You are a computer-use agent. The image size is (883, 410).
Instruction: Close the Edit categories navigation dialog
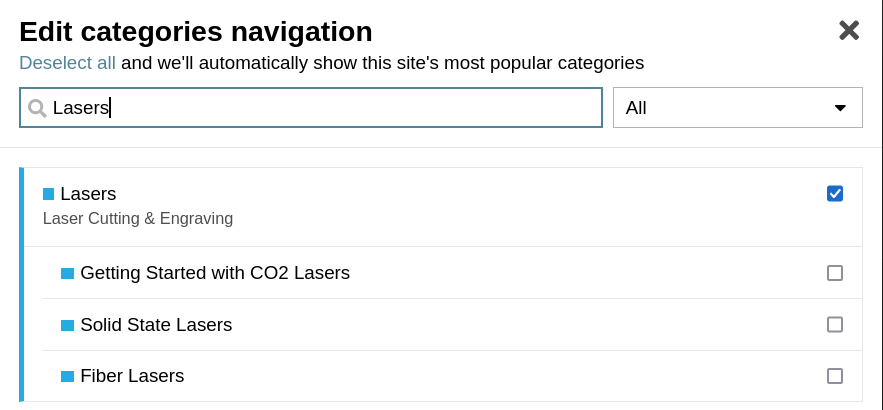pos(848,31)
